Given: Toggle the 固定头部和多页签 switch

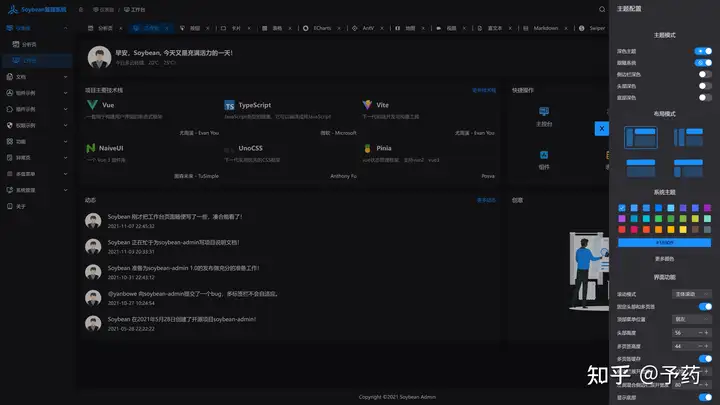Looking at the screenshot, I should coord(705,306).
